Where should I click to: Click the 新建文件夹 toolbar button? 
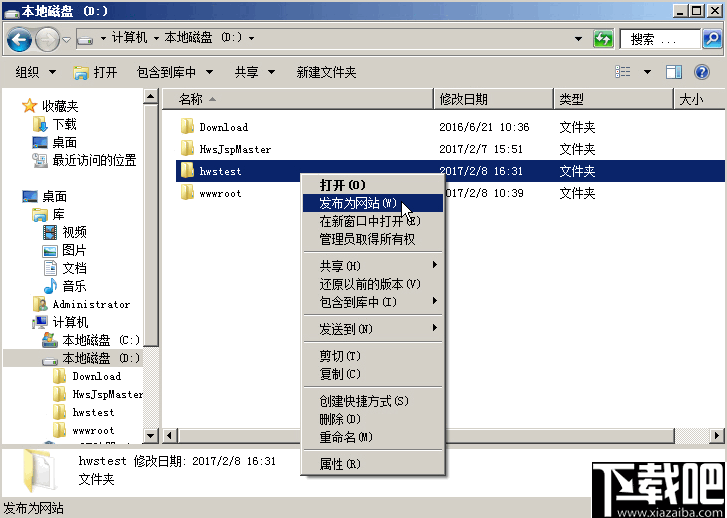[x=326, y=72]
